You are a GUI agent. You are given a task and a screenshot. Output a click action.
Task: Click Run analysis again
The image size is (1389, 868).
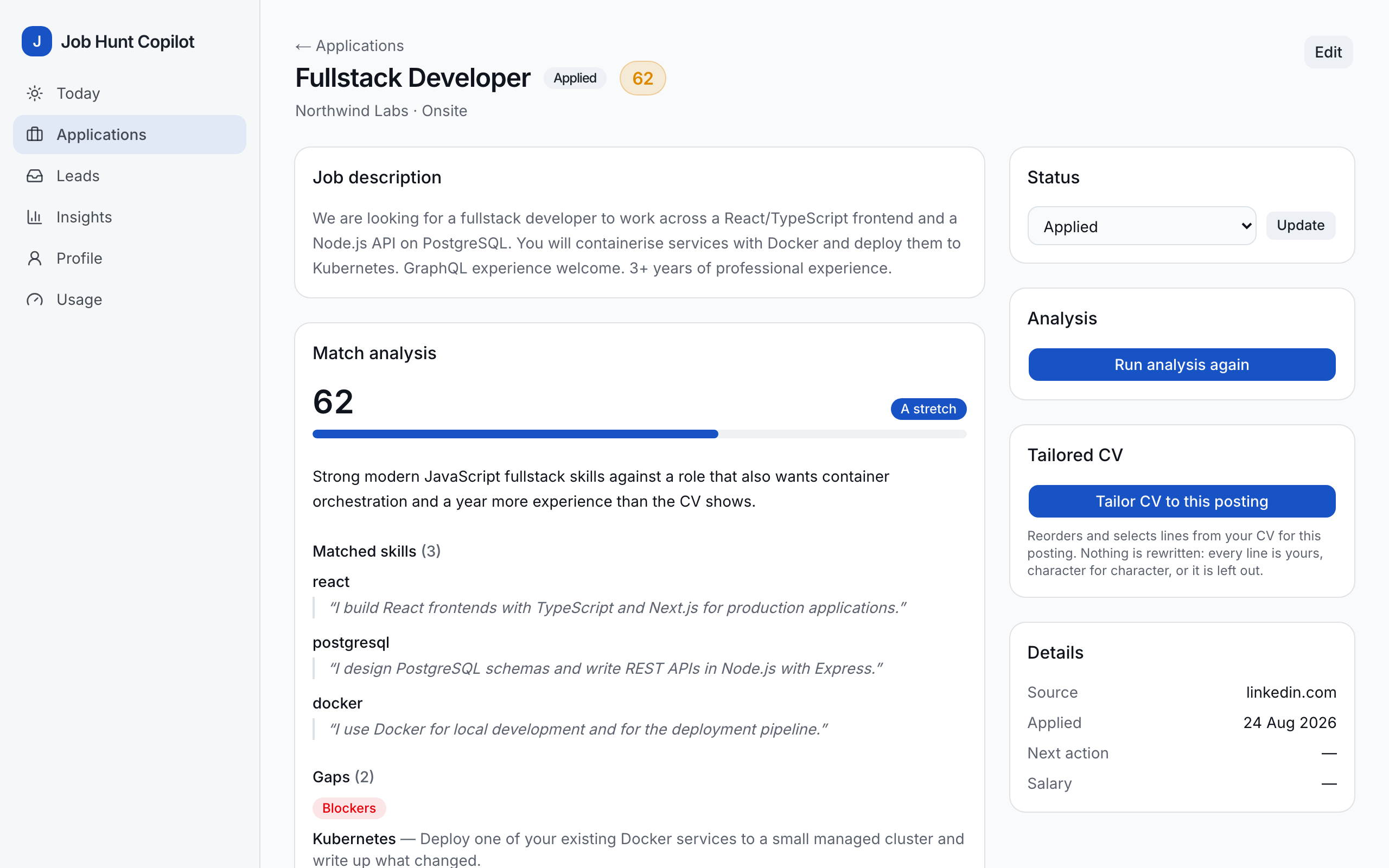1182,365
